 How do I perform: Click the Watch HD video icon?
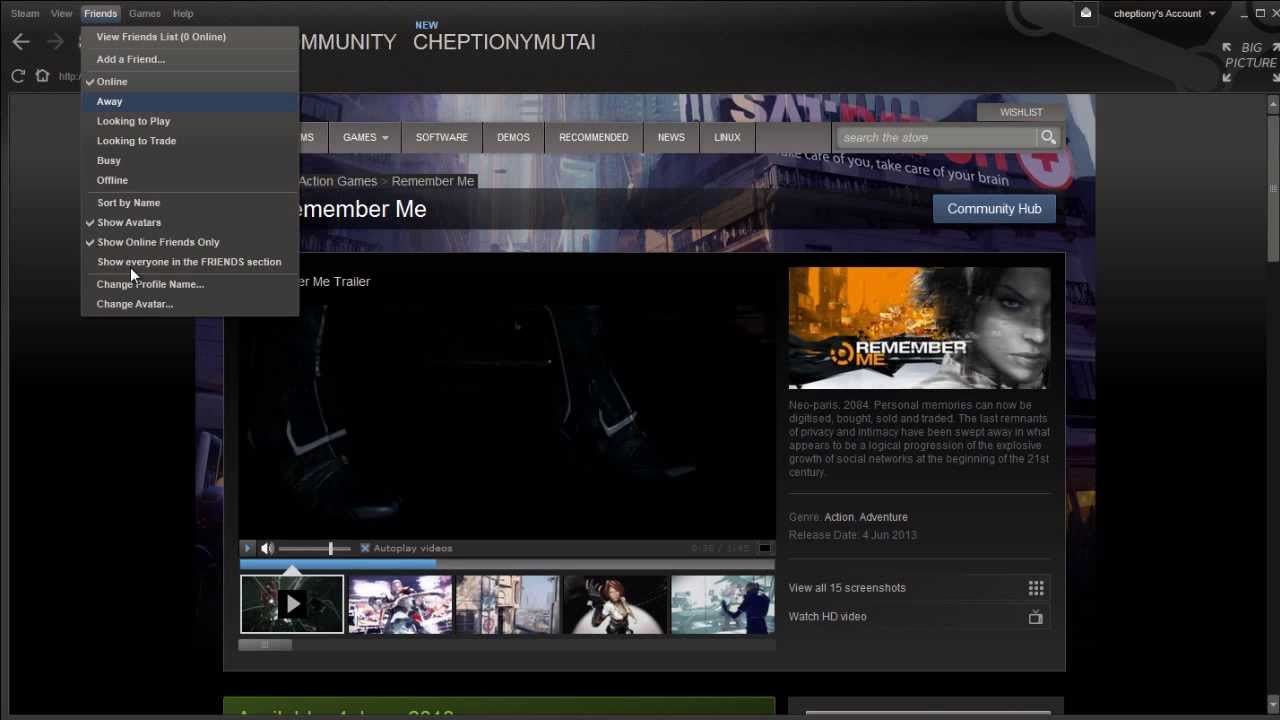coord(1036,617)
